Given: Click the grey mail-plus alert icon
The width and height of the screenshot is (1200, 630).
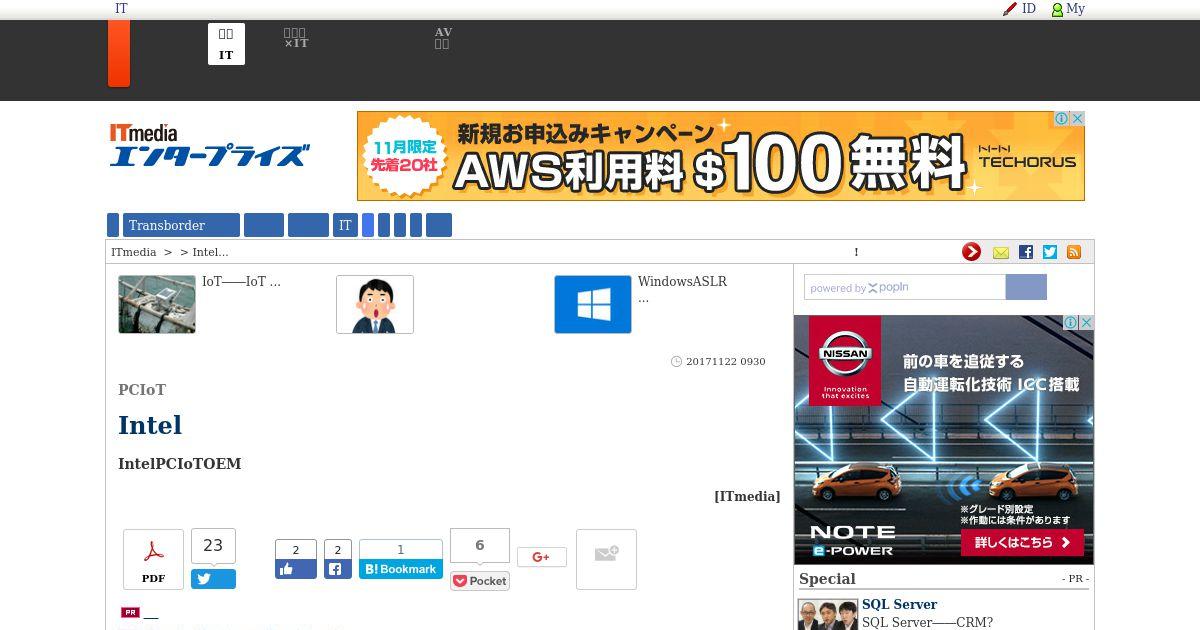Looking at the screenshot, I should pyautogui.click(x=606, y=559).
